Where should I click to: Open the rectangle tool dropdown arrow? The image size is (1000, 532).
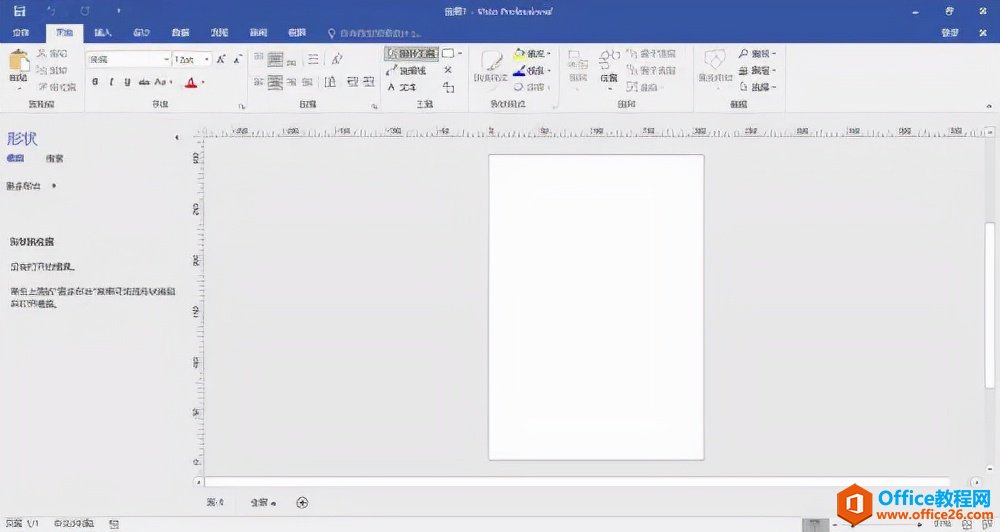click(x=460, y=54)
